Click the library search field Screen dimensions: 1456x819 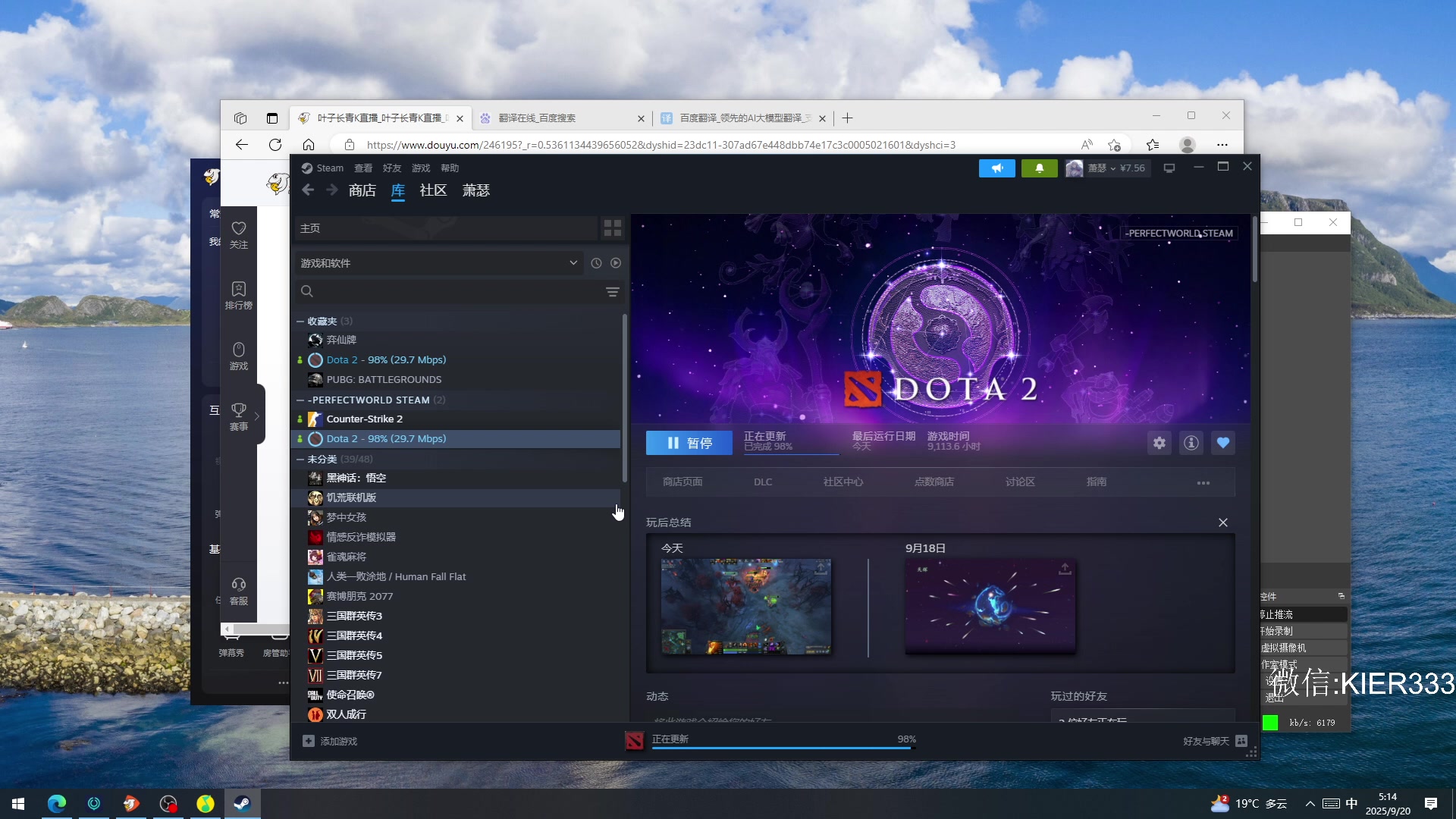447,292
